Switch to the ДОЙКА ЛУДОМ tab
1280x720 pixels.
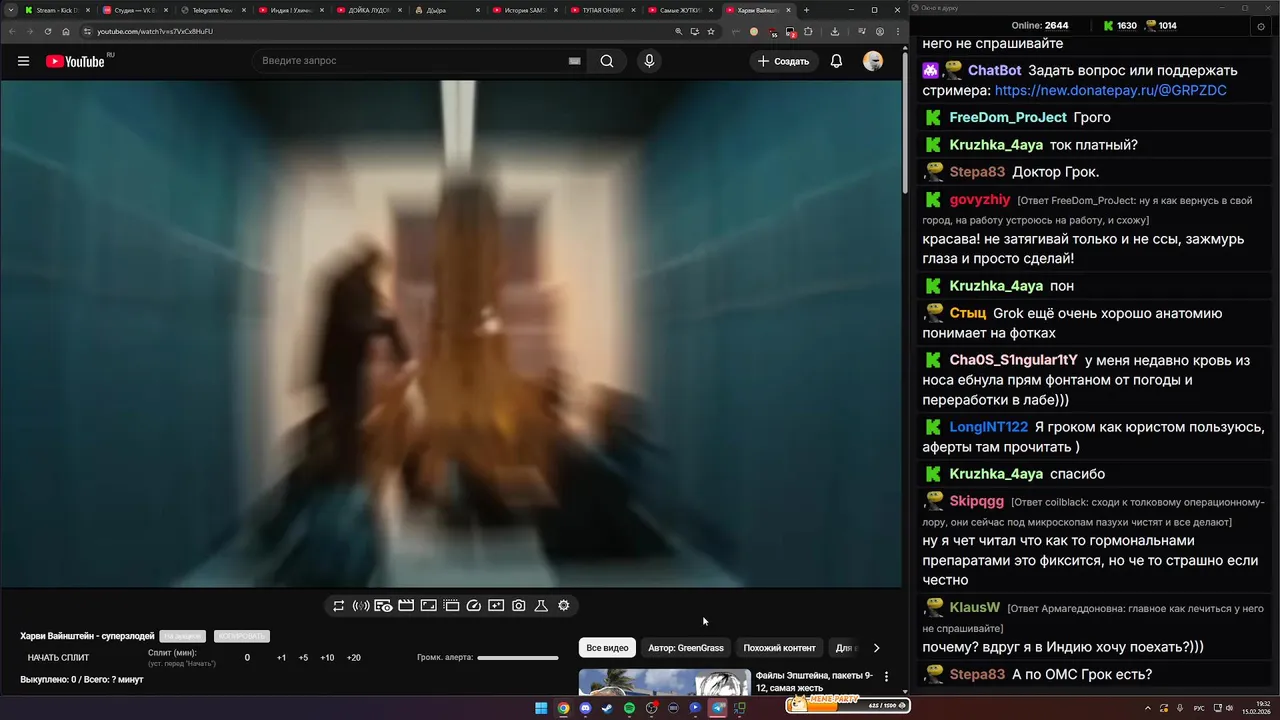point(369,10)
